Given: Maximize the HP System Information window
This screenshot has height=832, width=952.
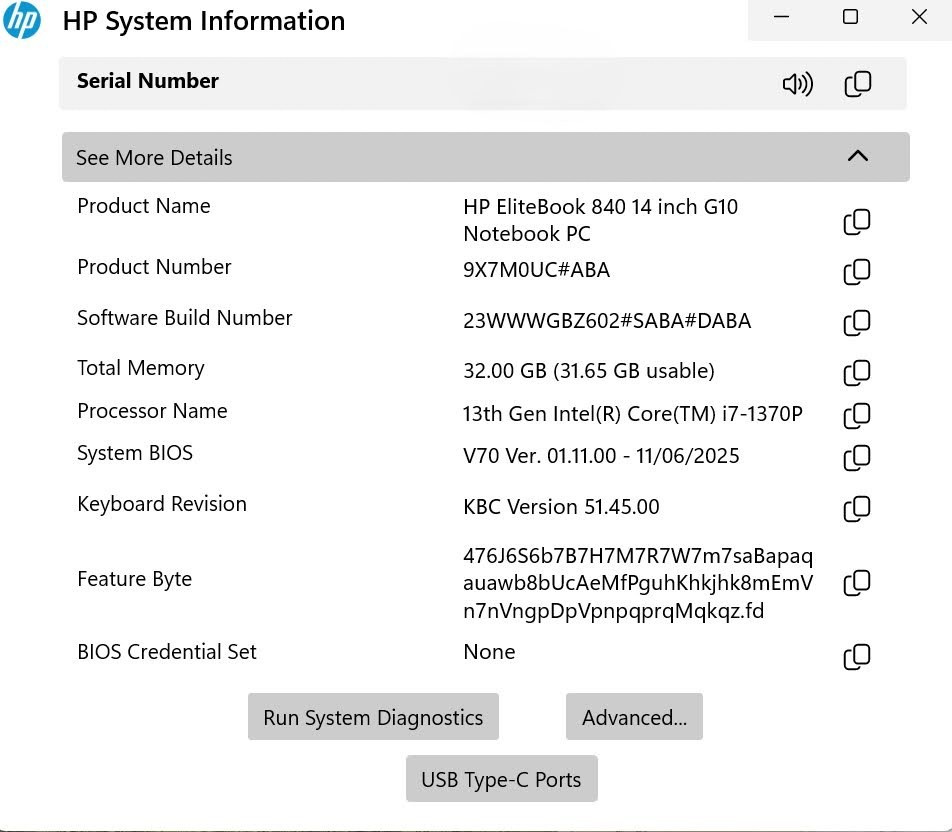Looking at the screenshot, I should tap(850, 17).
